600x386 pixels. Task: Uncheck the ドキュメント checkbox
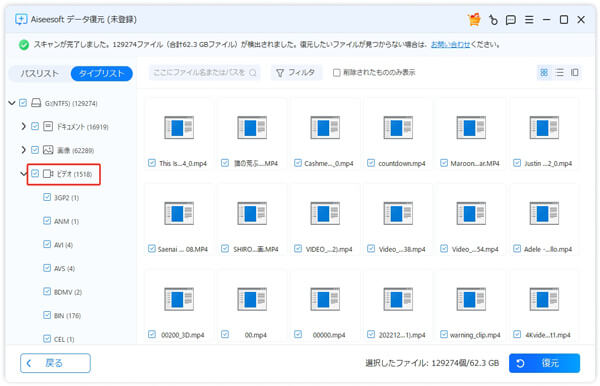click(x=35, y=126)
